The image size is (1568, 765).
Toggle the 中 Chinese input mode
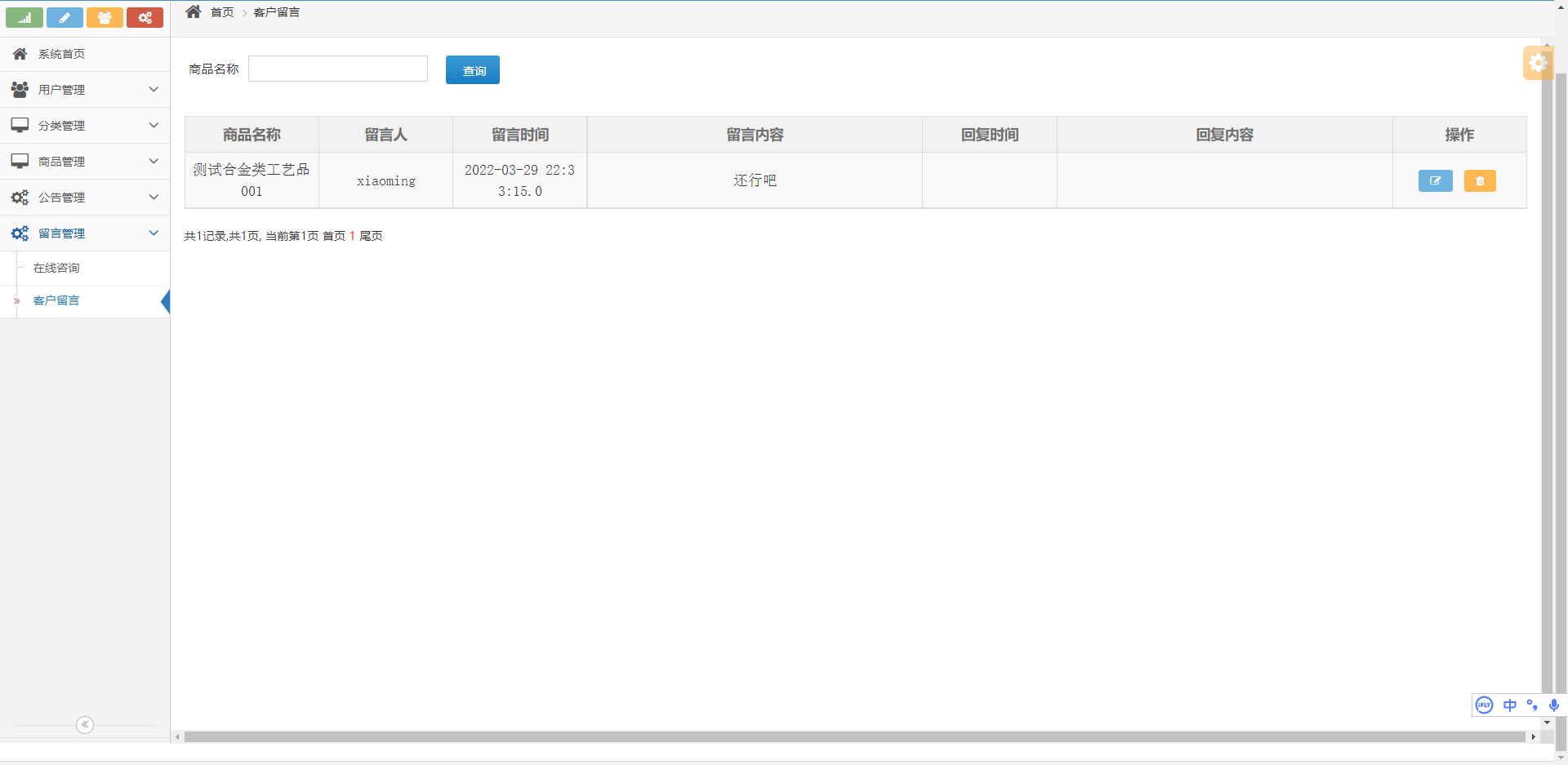pos(1509,705)
